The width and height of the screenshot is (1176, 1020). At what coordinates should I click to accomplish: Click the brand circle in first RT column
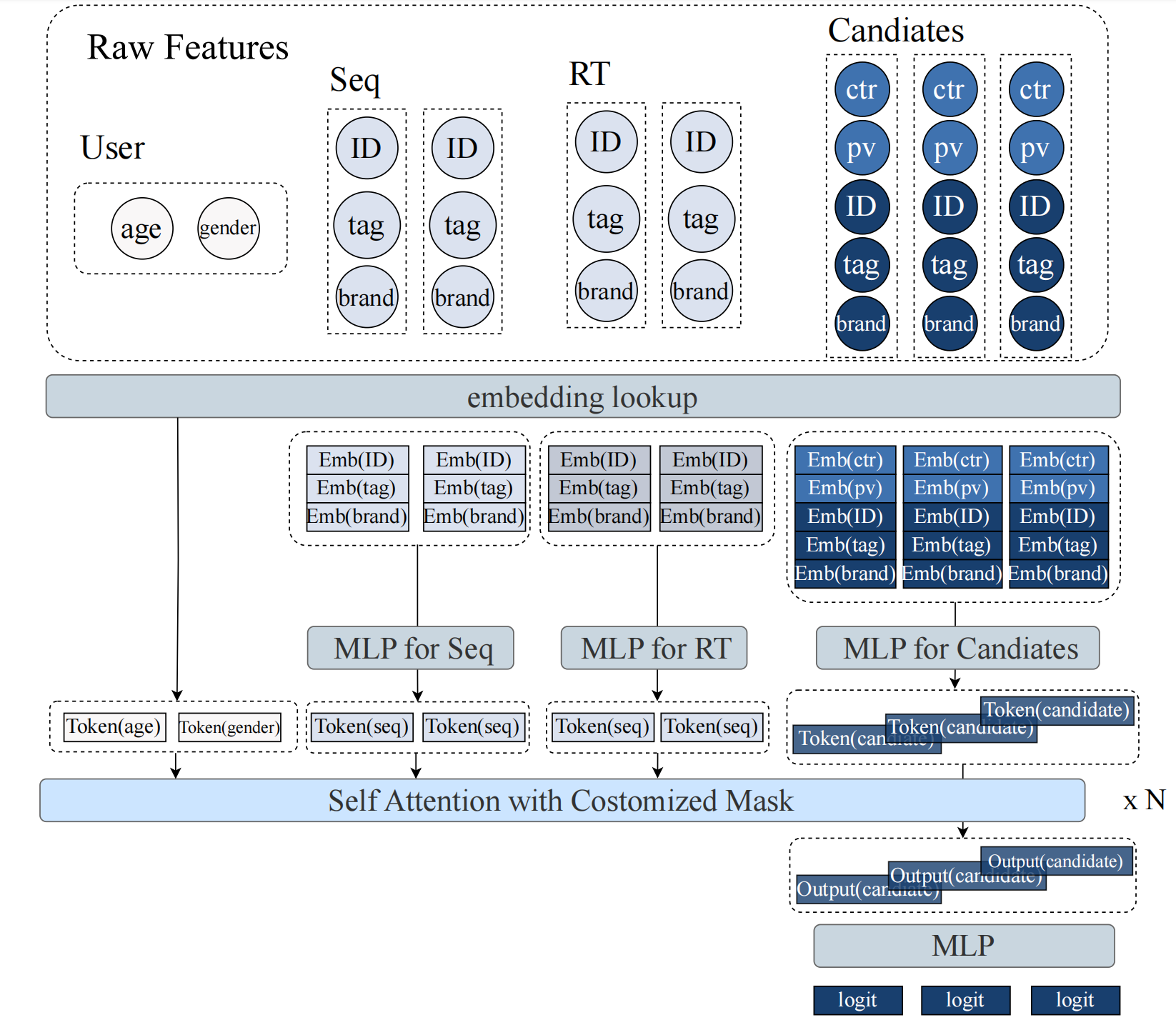[606, 291]
